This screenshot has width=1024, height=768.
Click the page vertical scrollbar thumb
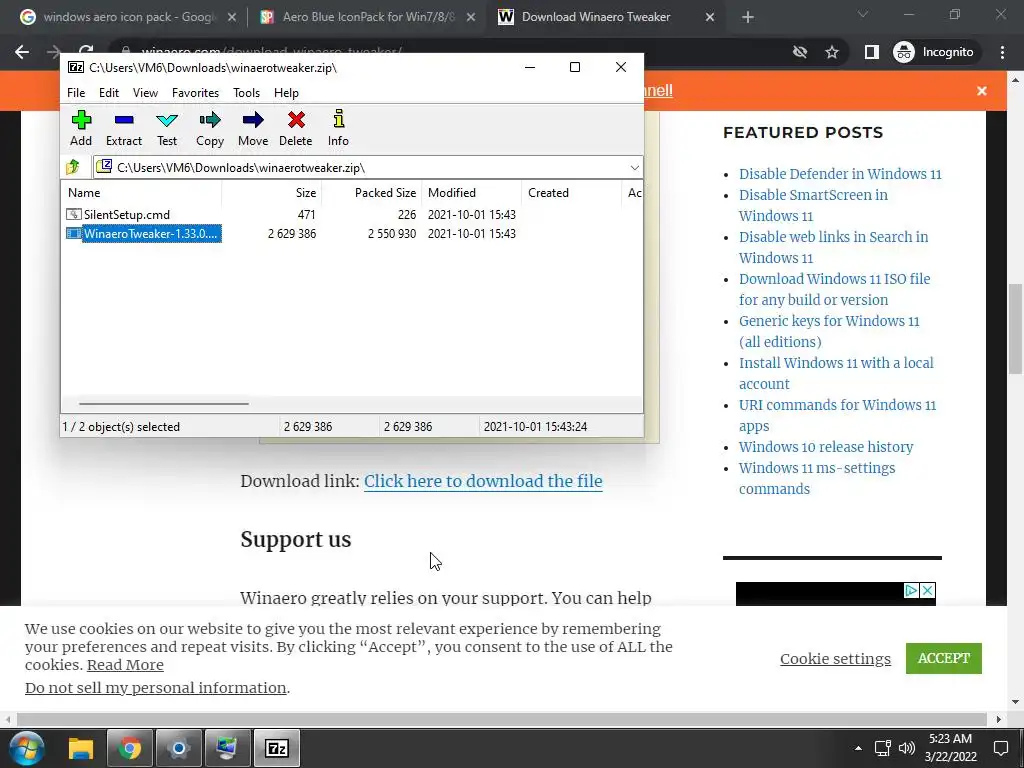[x=1015, y=328]
